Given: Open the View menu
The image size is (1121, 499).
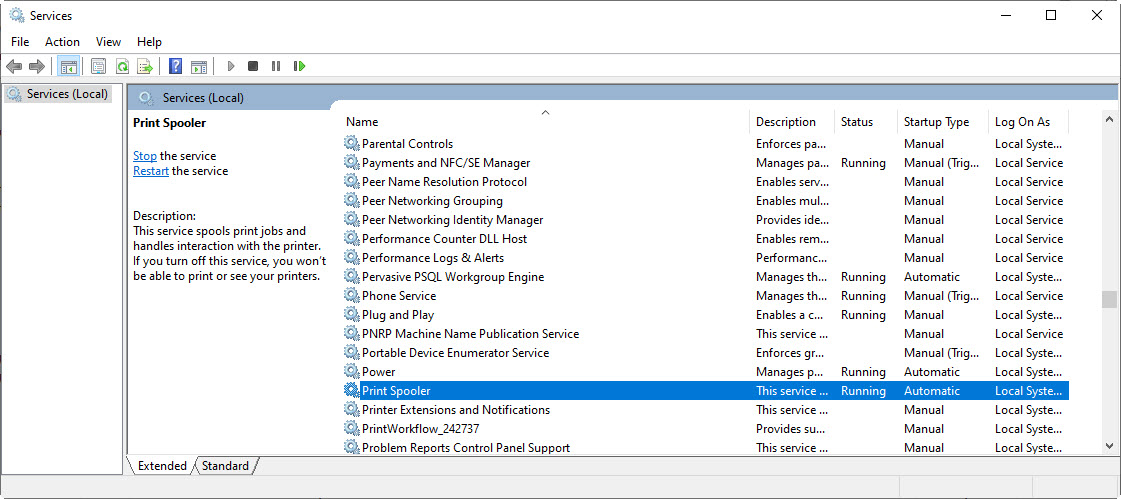Looking at the screenshot, I should (108, 42).
